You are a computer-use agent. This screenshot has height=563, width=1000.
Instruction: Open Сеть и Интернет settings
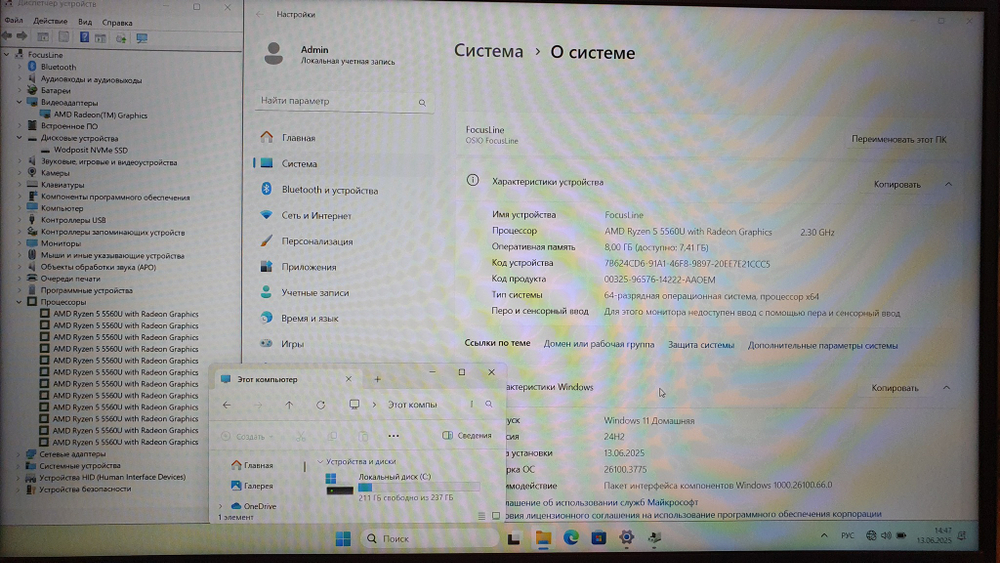click(x=316, y=216)
